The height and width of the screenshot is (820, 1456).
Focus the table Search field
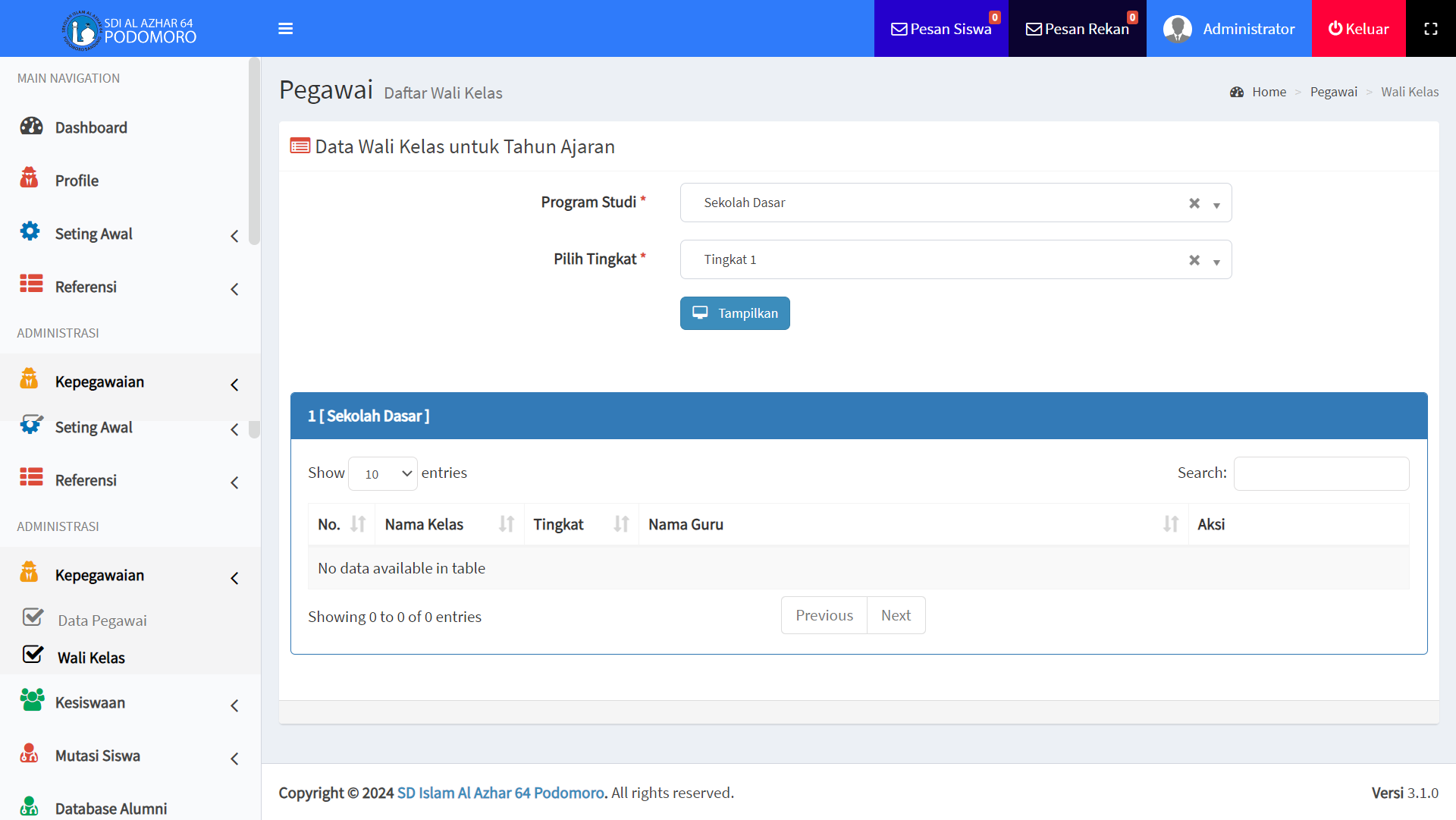(1321, 473)
